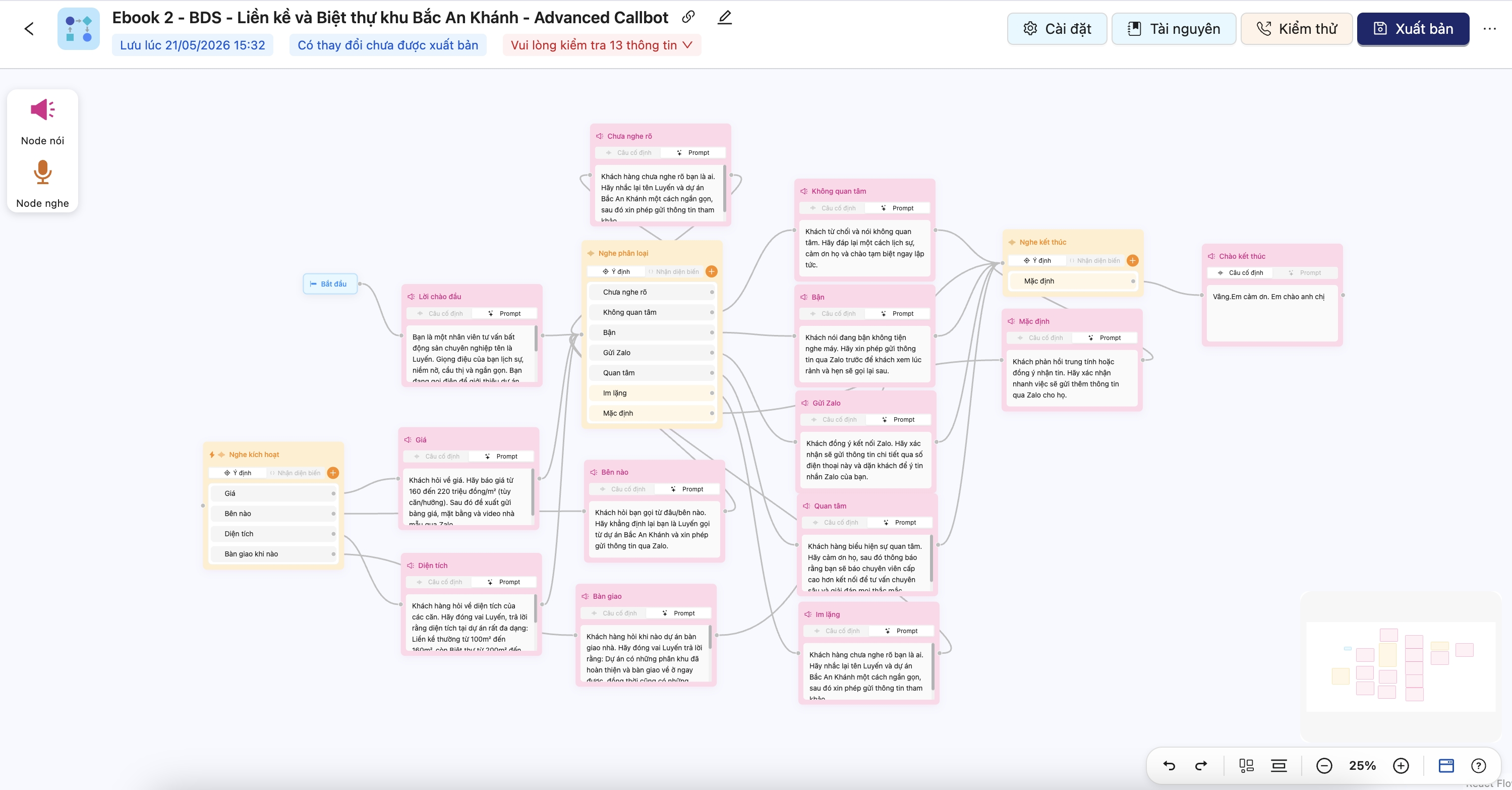Go back using the left arrow
1512x790 pixels.
(29, 29)
